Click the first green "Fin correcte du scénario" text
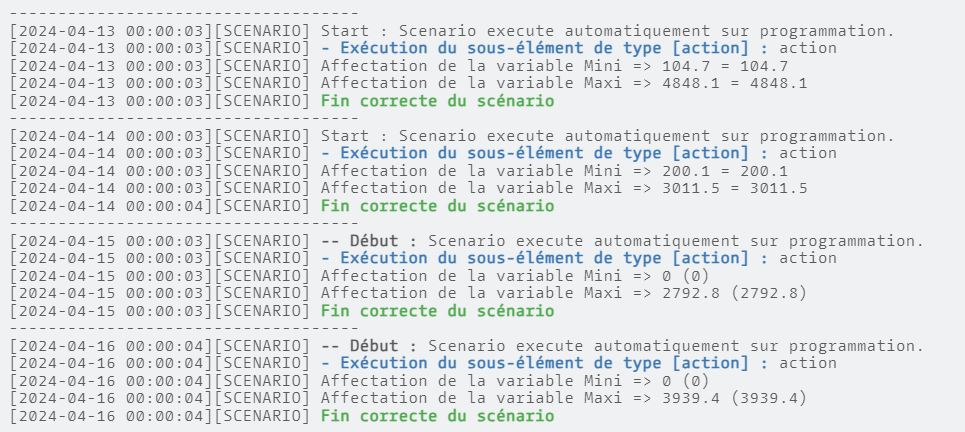The width and height of the screenshot is (965, 432). point(438,101)
